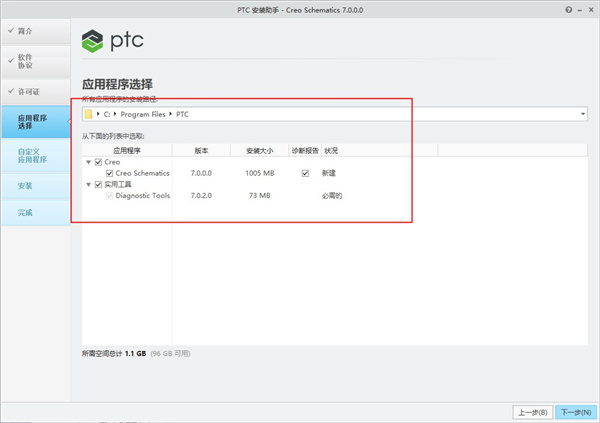Expand the Program Files path segment arrow
Viewport: 600px width, 423px height.
click(x=171, y=114)
